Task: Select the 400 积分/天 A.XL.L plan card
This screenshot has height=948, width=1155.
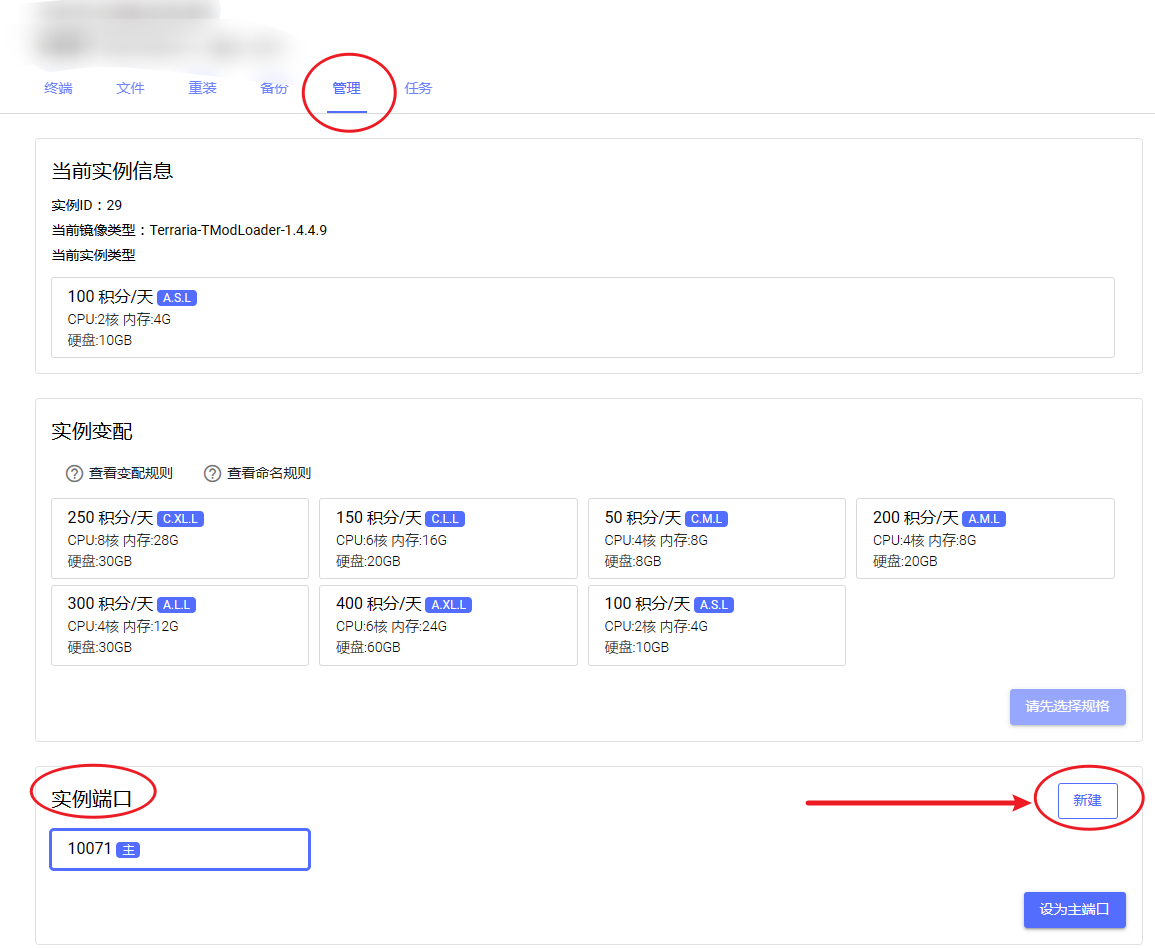Action: (x=448, y=625)
